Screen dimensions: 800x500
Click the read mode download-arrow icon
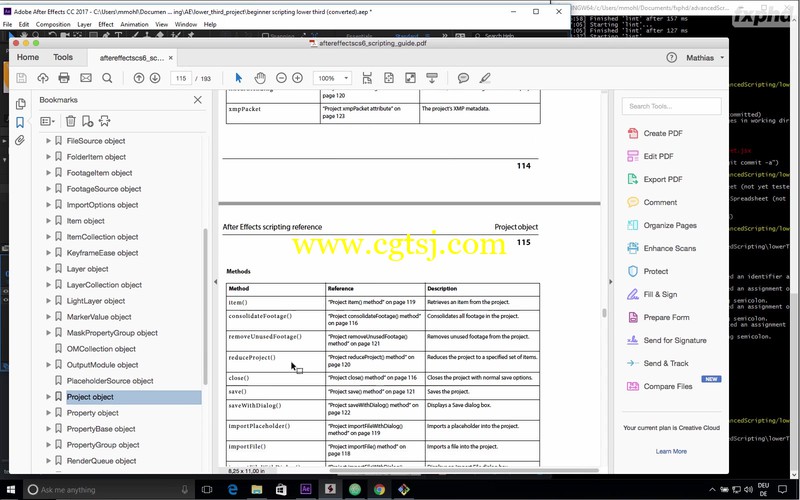(x=432, y=78)
